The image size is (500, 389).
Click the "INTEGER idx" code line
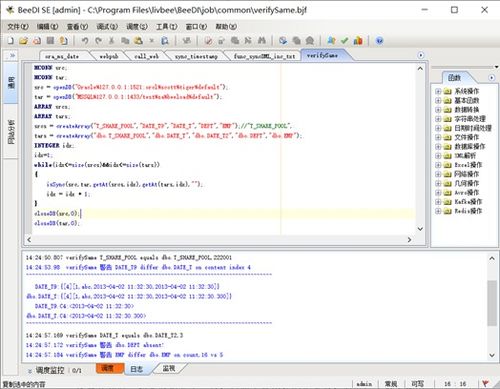point(54,146)
